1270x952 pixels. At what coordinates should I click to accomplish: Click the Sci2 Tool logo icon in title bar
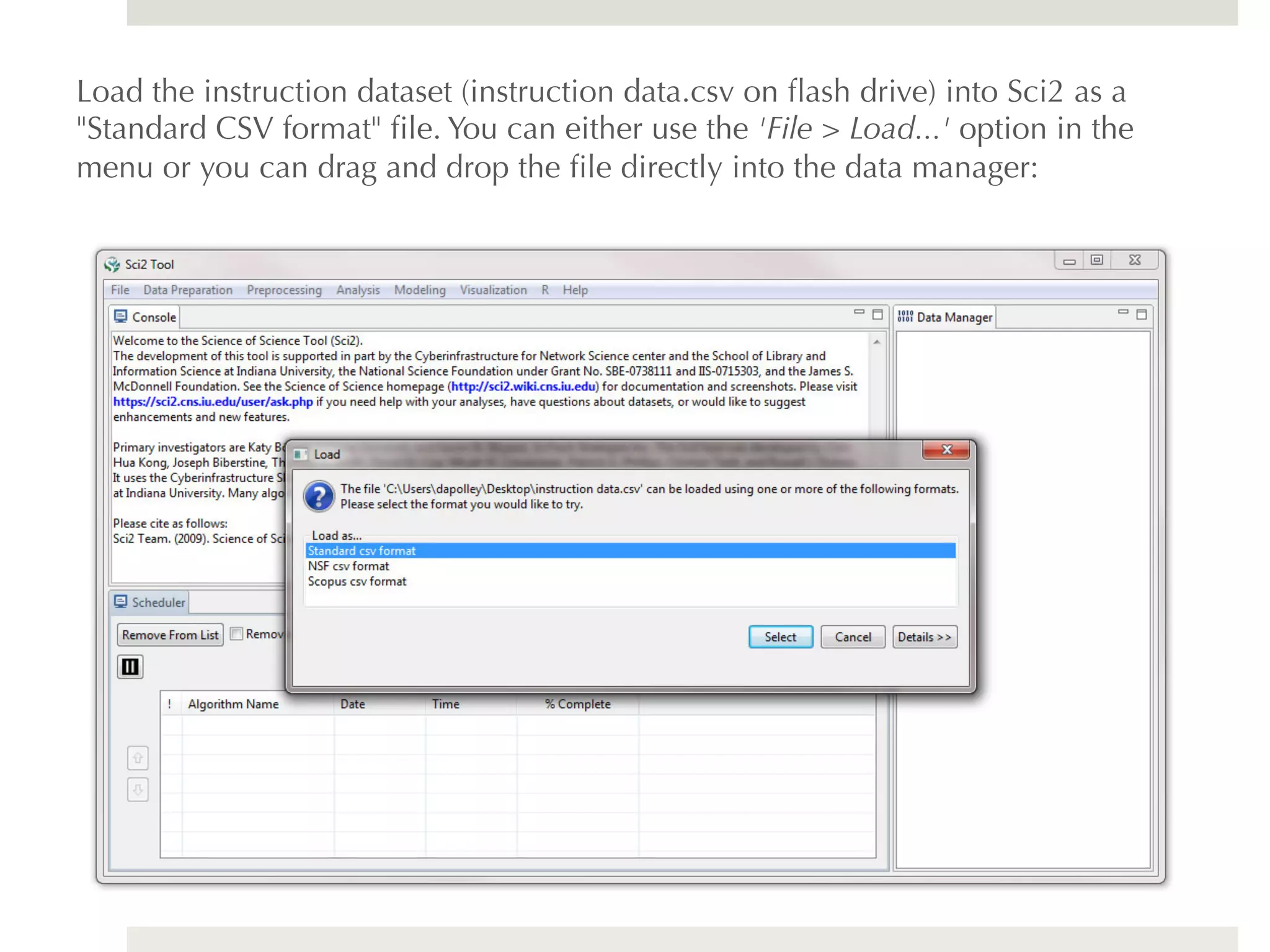(x=112, y=265)
